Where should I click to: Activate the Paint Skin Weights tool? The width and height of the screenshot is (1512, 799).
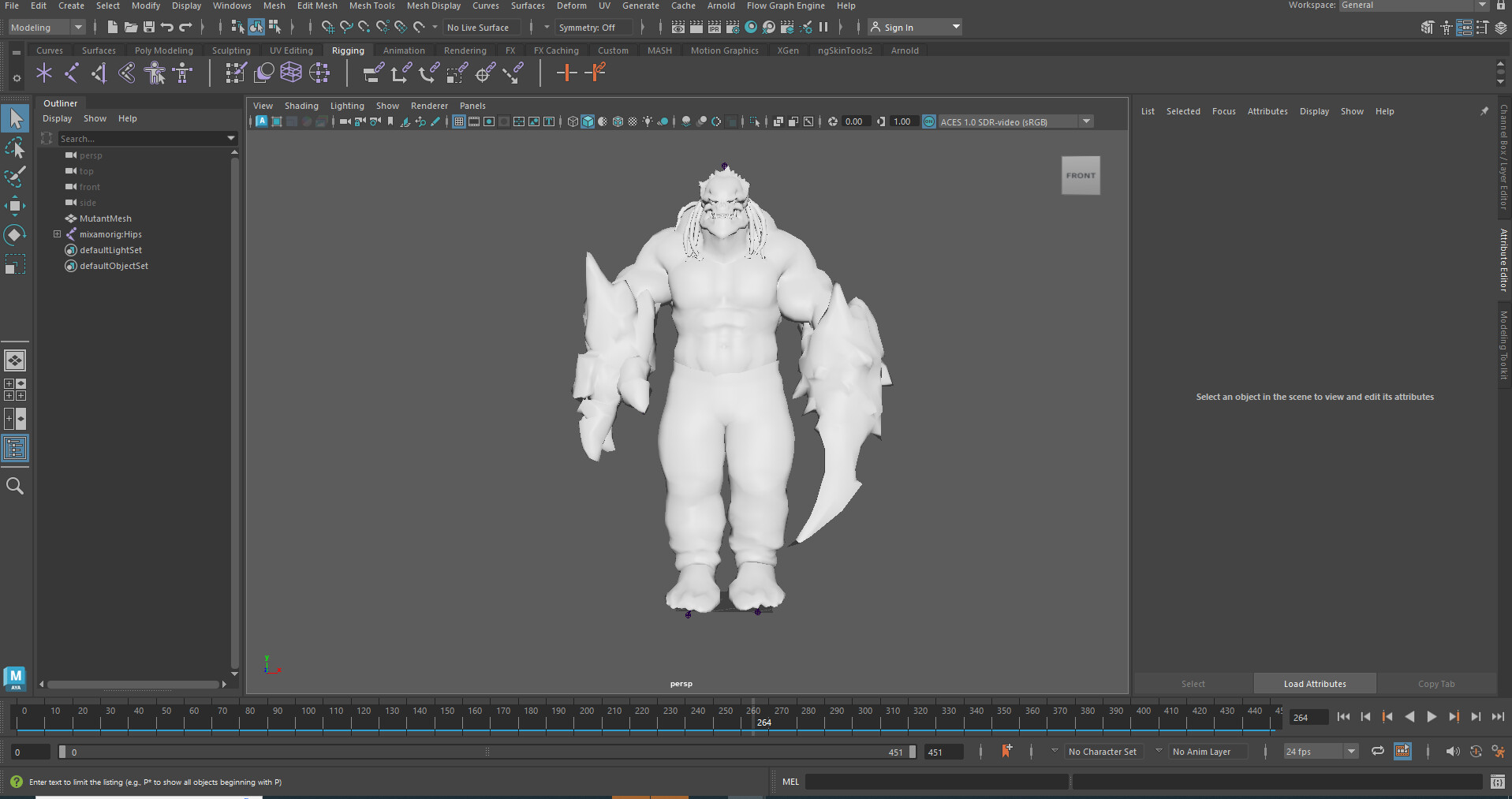pos(235,73)
